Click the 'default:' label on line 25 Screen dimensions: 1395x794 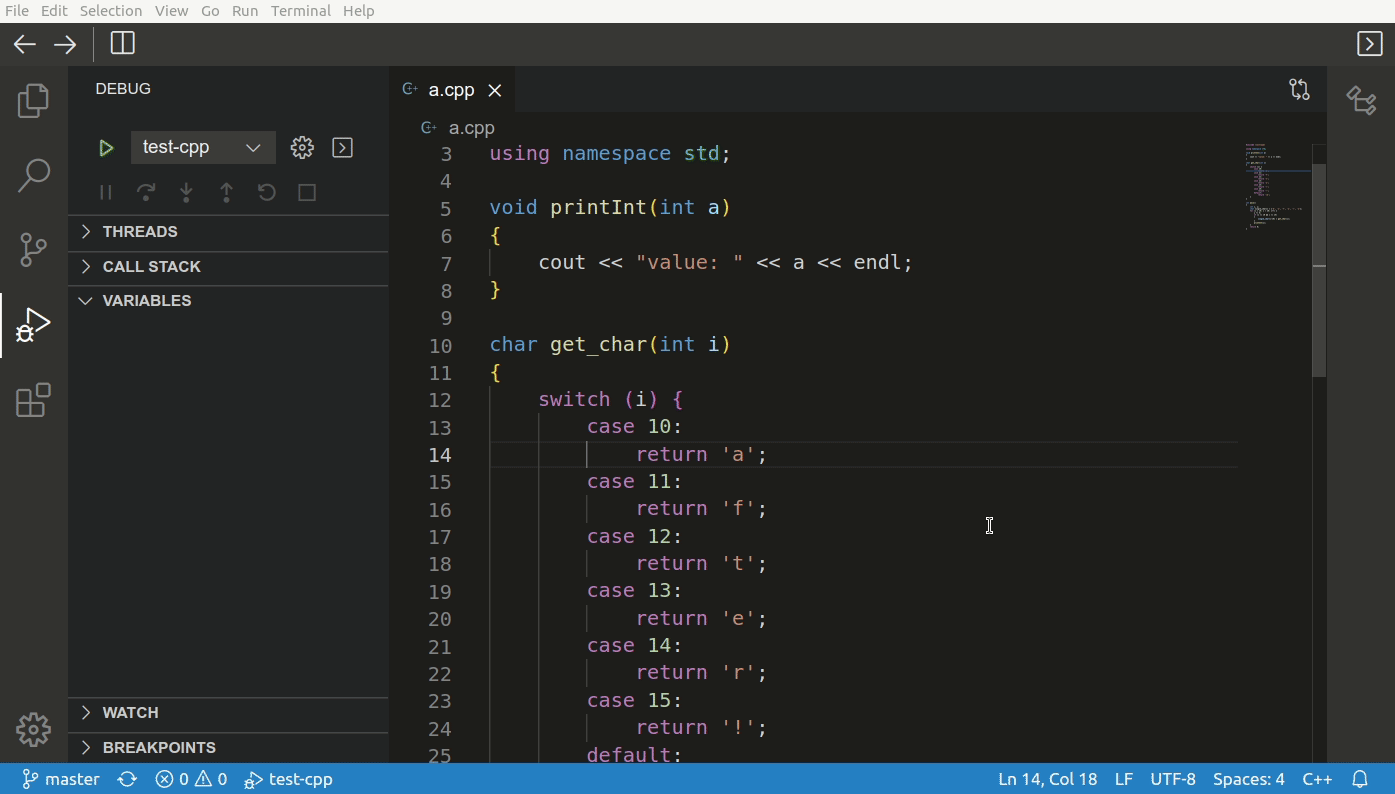[x=635, y=755]
